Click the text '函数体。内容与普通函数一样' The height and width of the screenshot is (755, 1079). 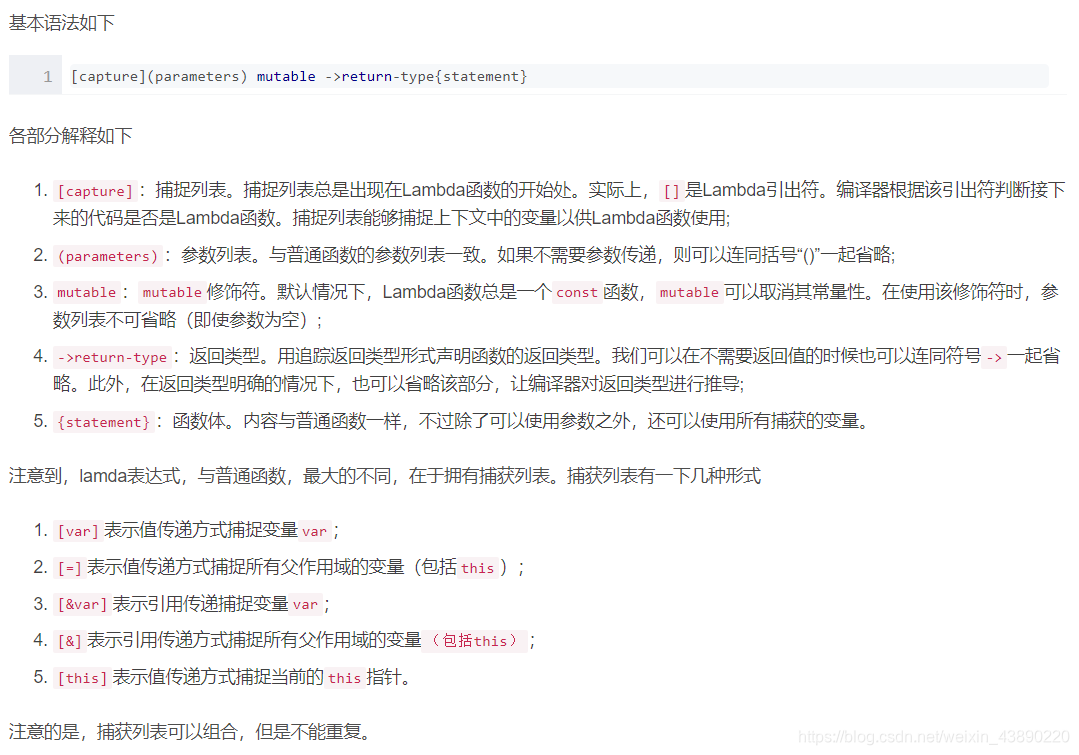(287, 421)
